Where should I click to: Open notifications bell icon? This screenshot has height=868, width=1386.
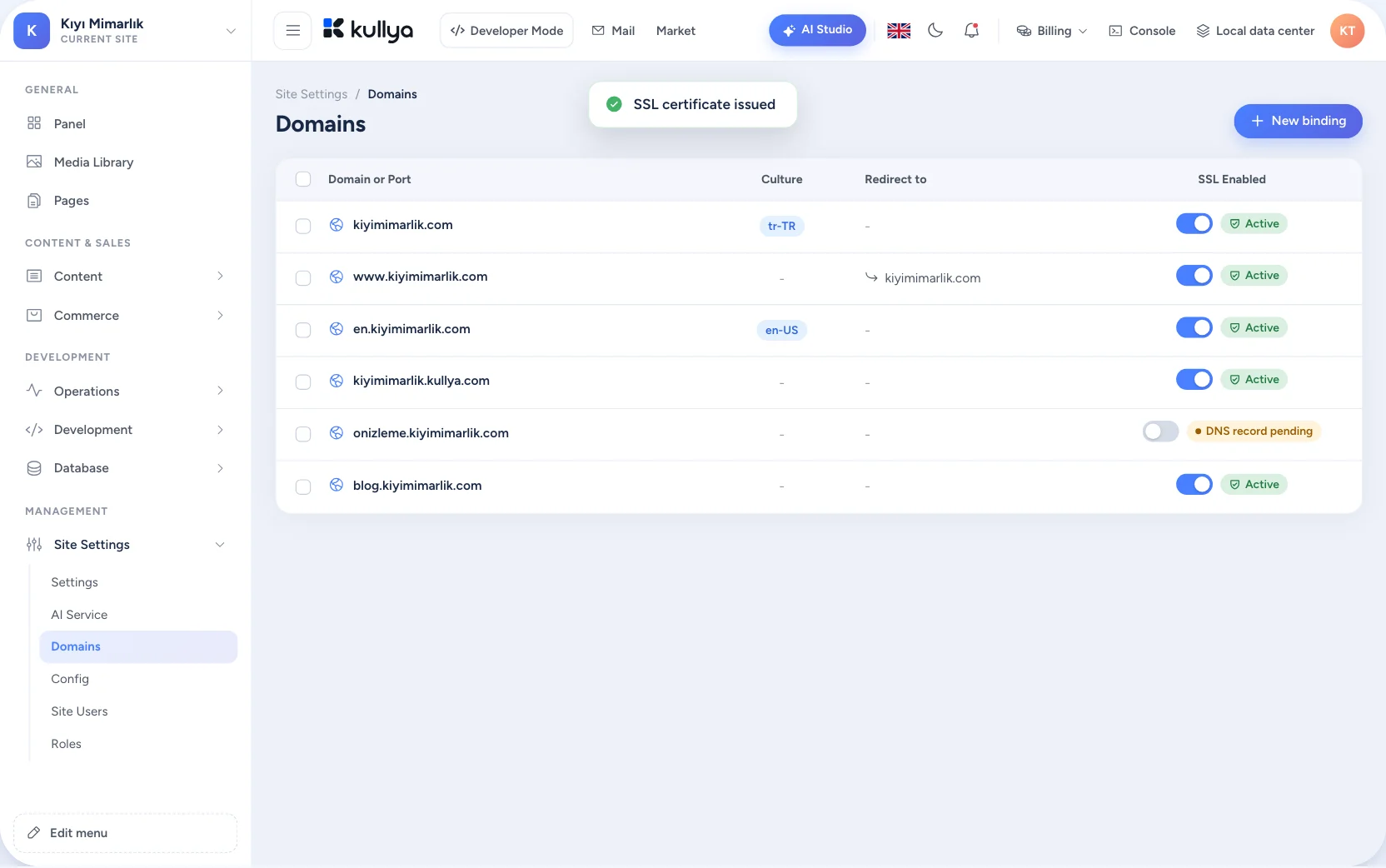point(971,31)
